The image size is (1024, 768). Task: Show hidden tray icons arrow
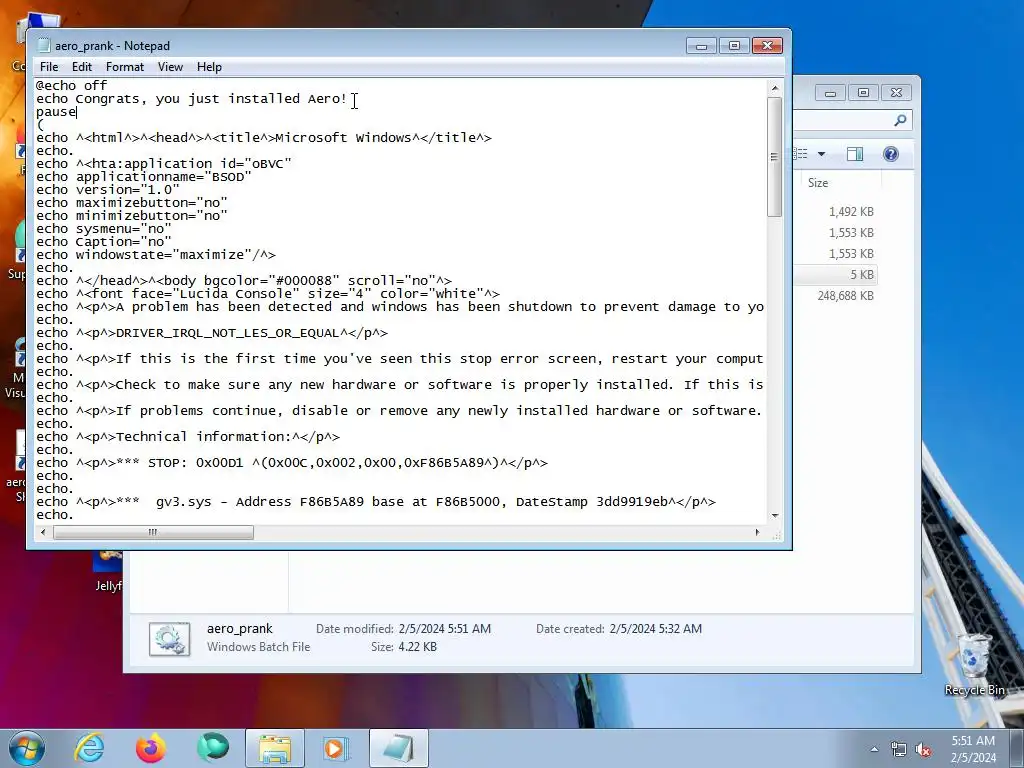click(874, 749)
